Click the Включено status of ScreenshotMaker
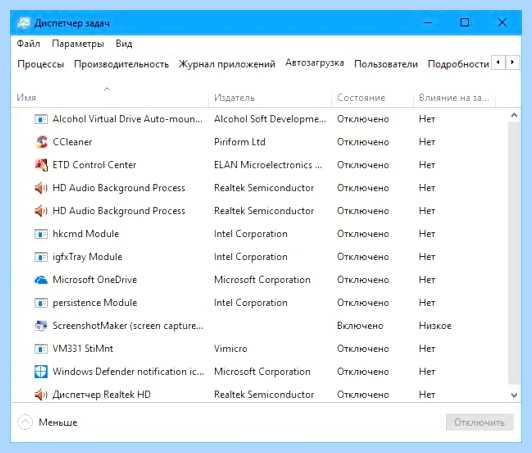 point(360,326)
